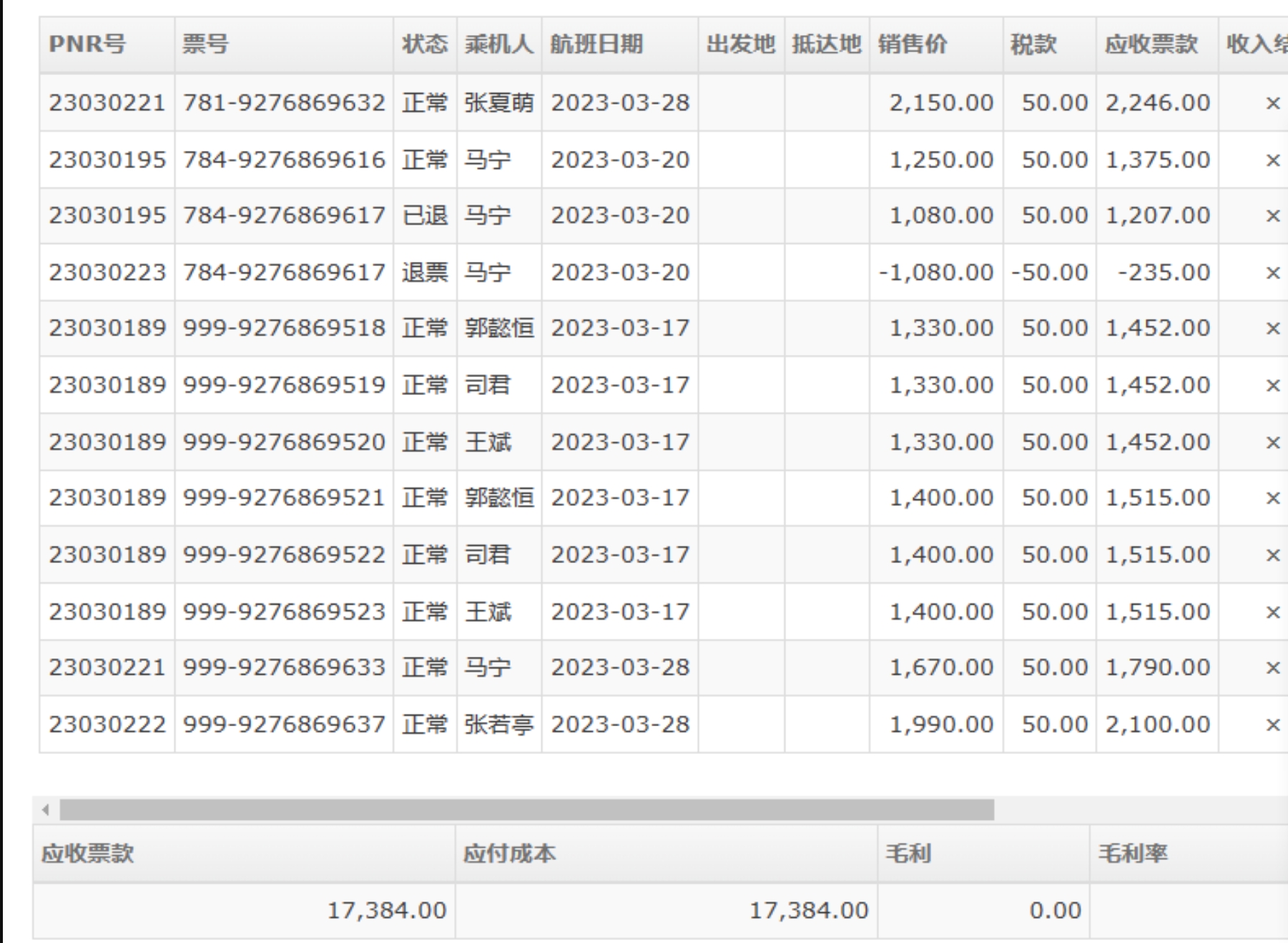Click the × icon in ticket 784-9276869616 row
1288x943 pixels.
click(1272, 160)
